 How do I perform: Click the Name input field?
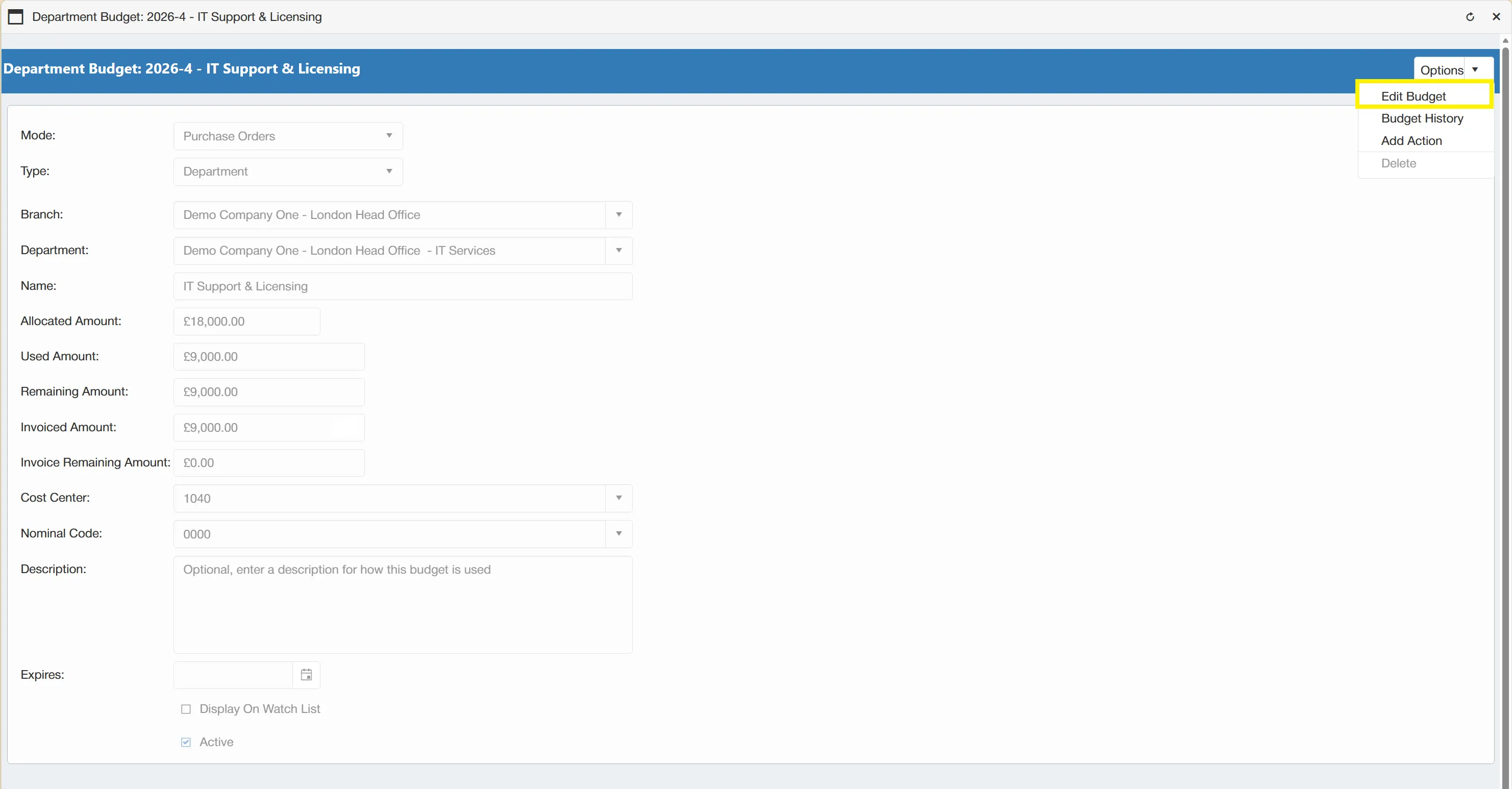pyautogui.click(x=403, y=286)
